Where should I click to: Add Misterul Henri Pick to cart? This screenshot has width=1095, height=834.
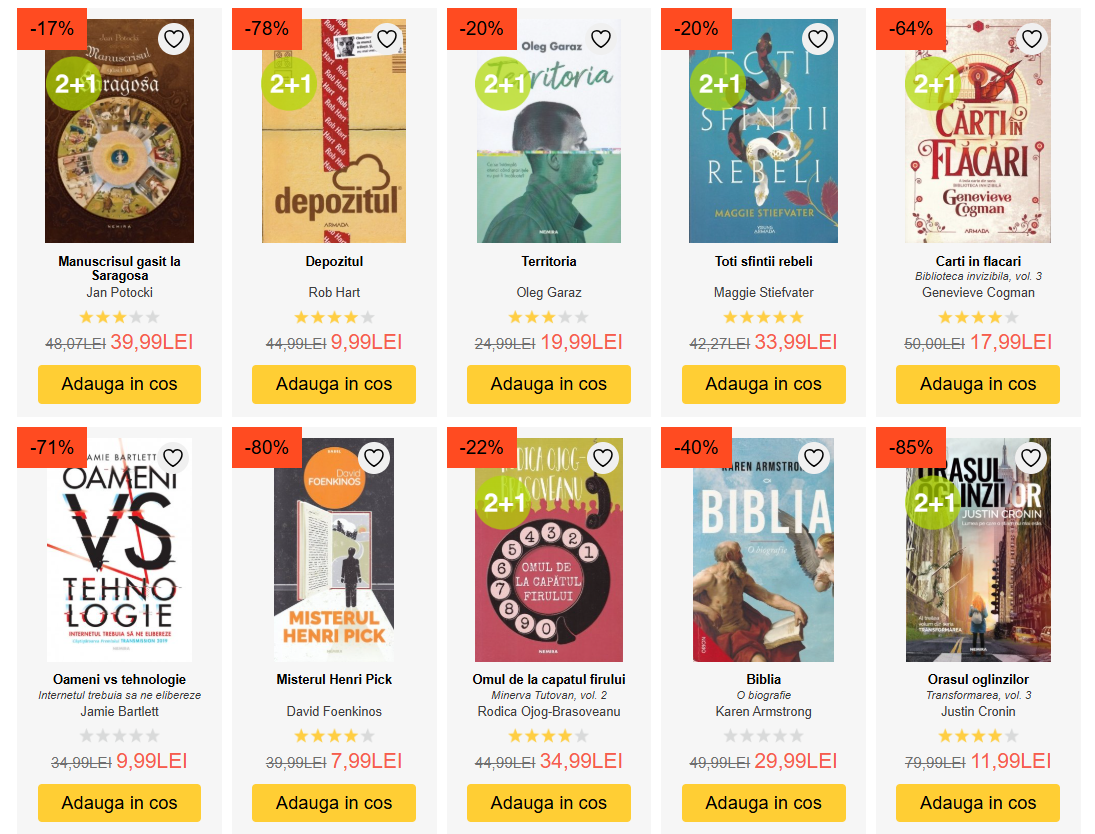click(x=334, y=803)
